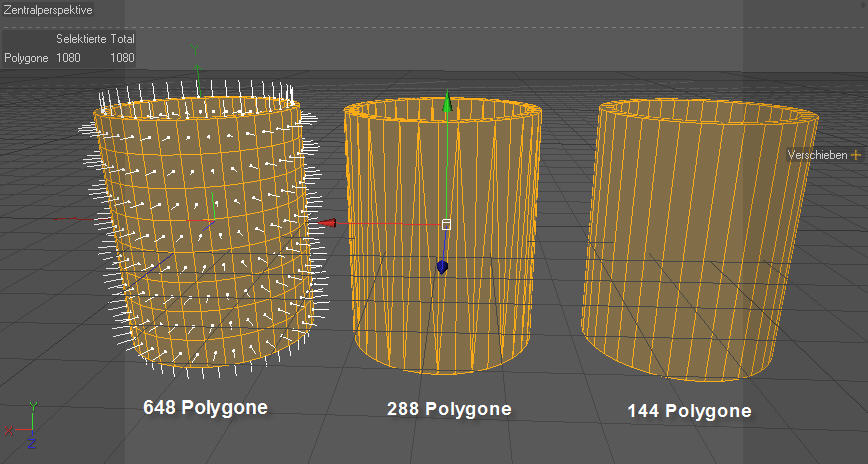The width and height of the screenshot is (868, 464).
Task: Click the 288 Polygone caption
Action: (449, 409)
